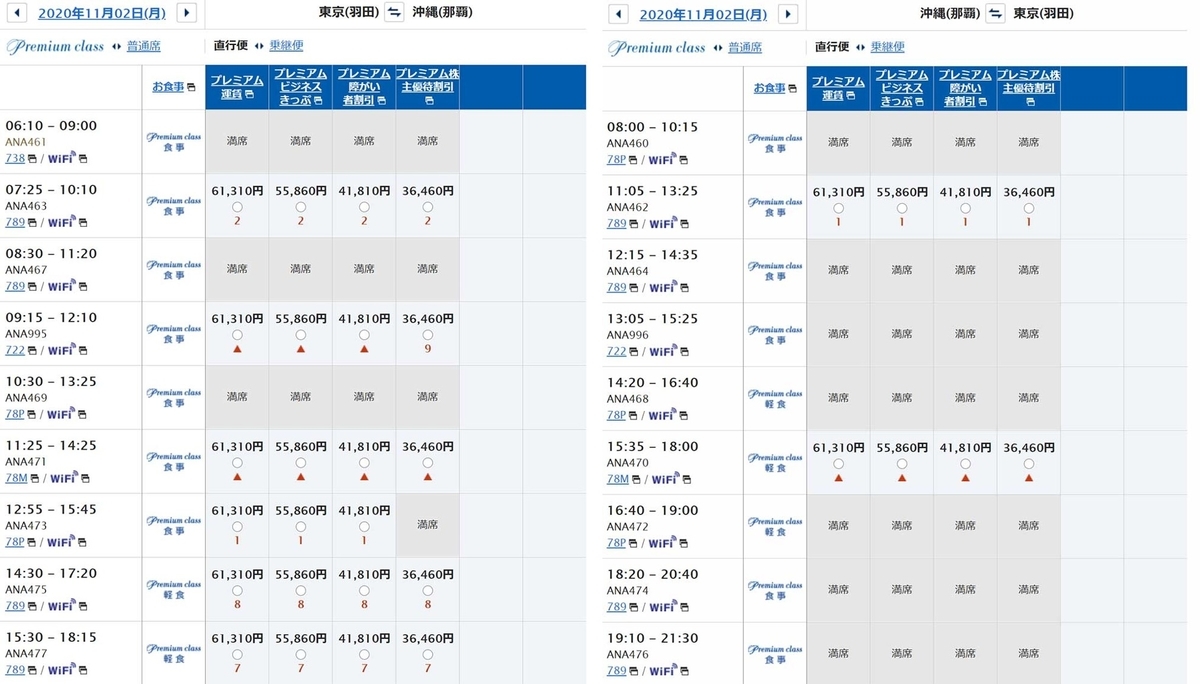This screenshot has width=1200, height=684.
Task: Swap cities between 東京(羽田) and 沖縄(那覇) in left panel
Action: (x=394, y=13)
